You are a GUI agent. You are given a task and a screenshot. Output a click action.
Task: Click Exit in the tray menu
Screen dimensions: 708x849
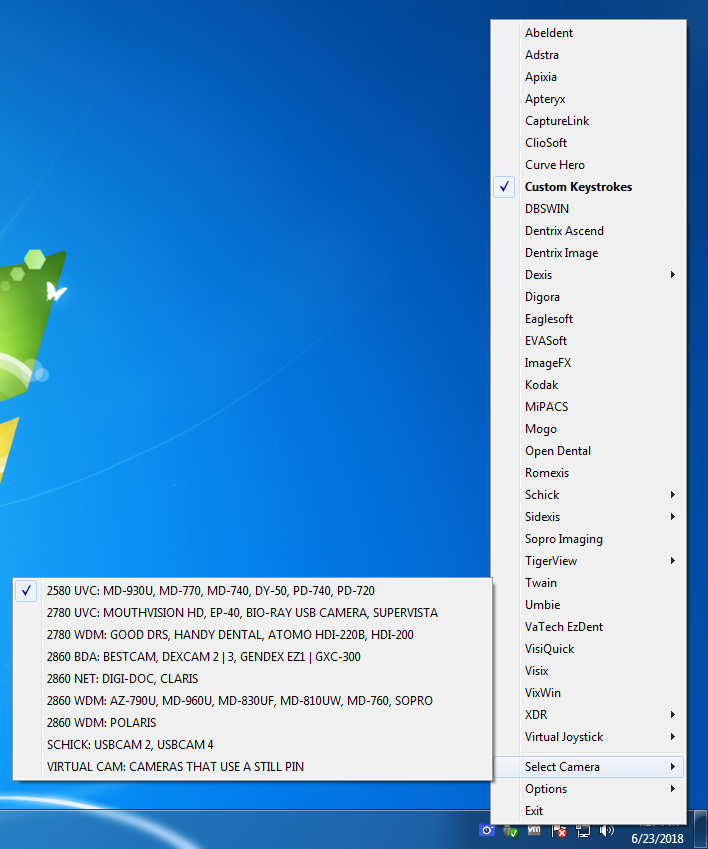coord(588,811)
